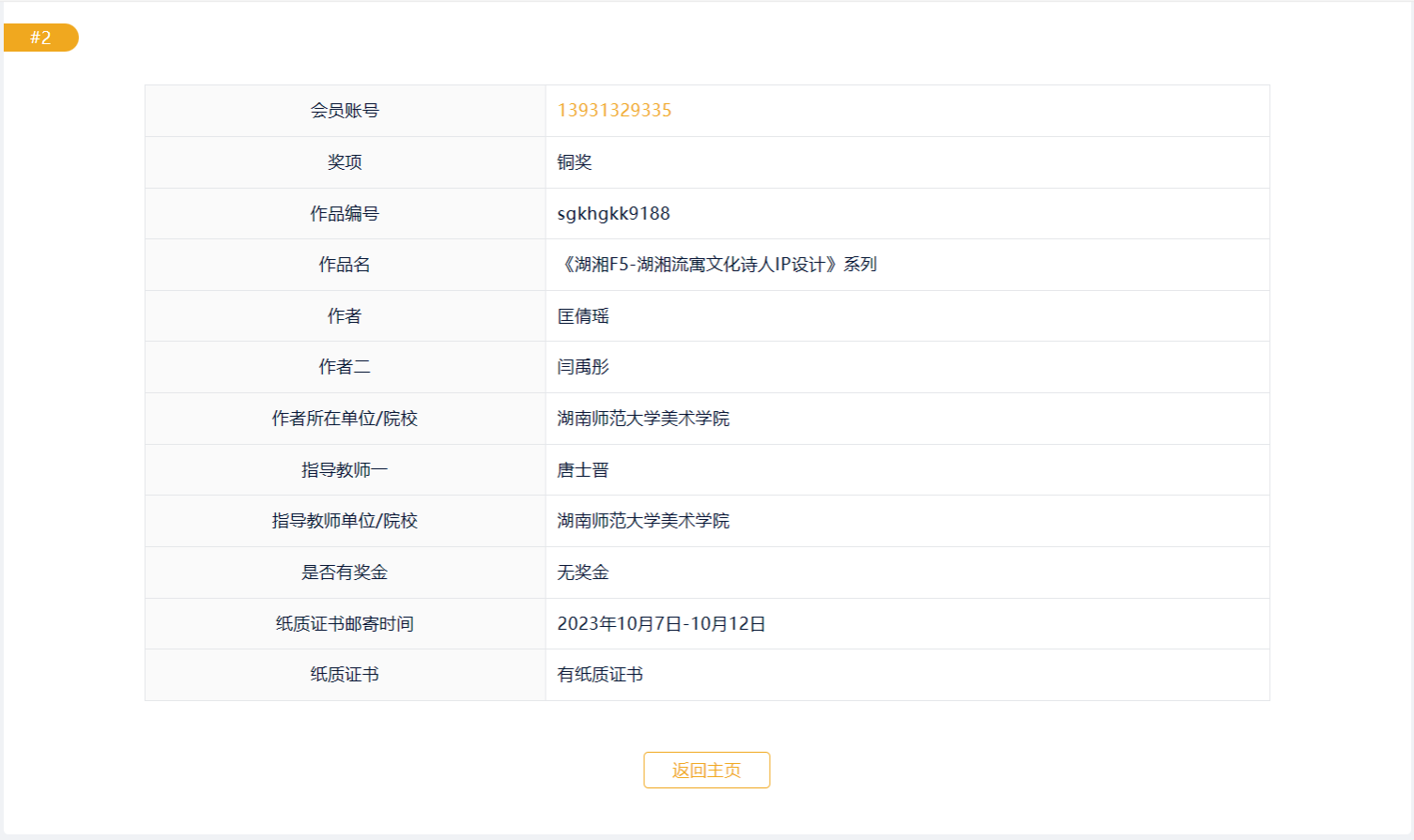
Task: Click the 是否有奖金 label cell
Action: [x=345, y=573]
